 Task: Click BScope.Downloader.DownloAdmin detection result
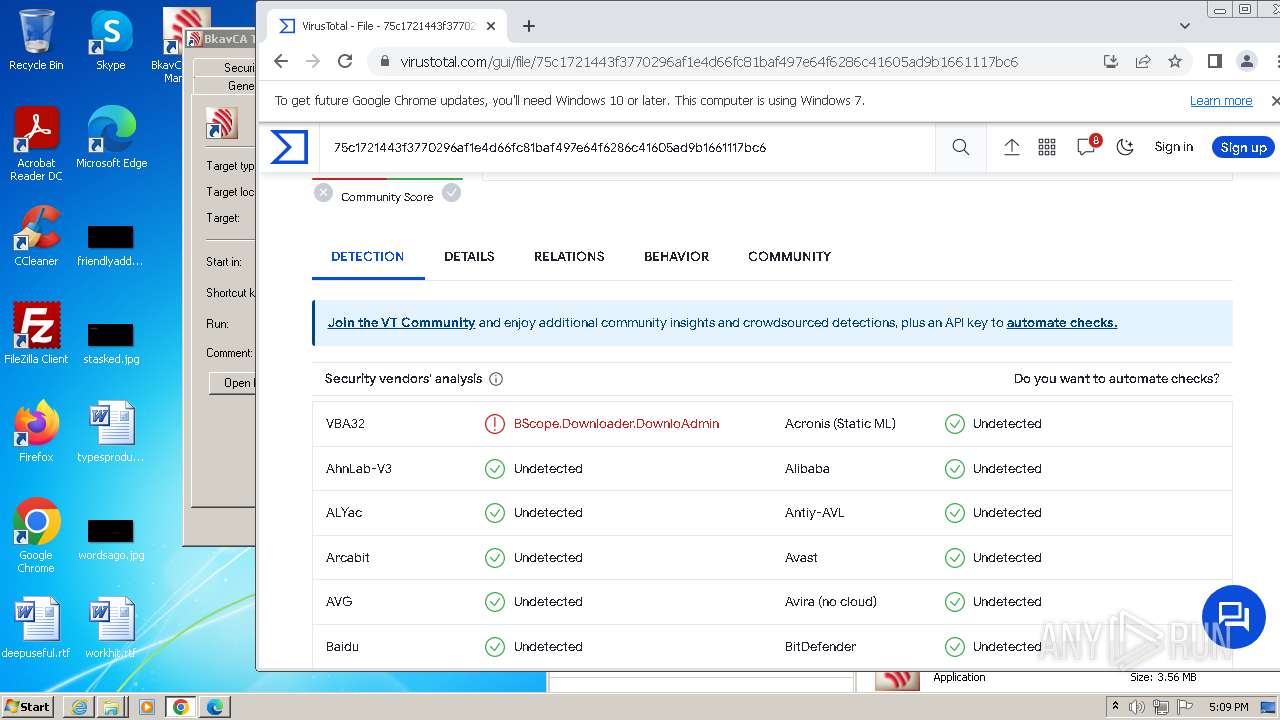pyautogui.click(x=616, y=424)
